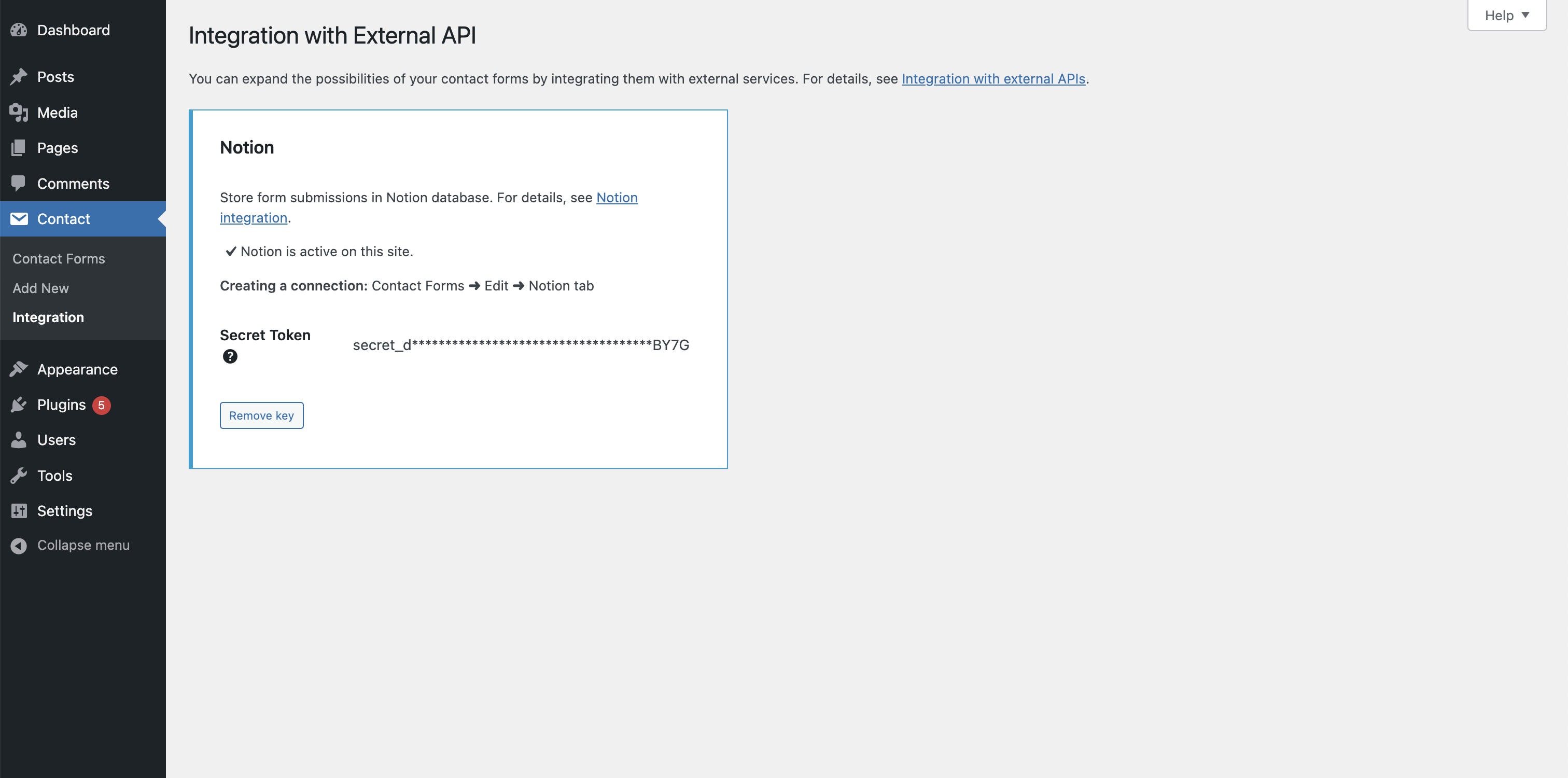Open Add New contact form submenu

(x=41, y=288)
